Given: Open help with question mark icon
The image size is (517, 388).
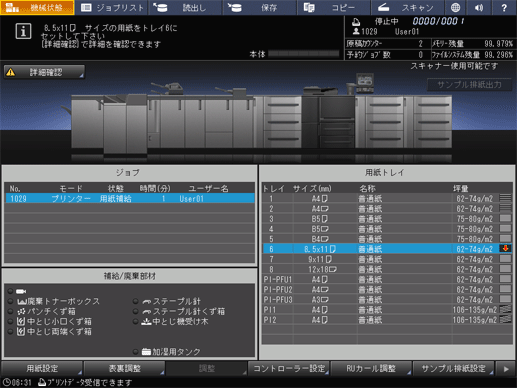Looking at the screenshot, I should click(x=504, y=7).
